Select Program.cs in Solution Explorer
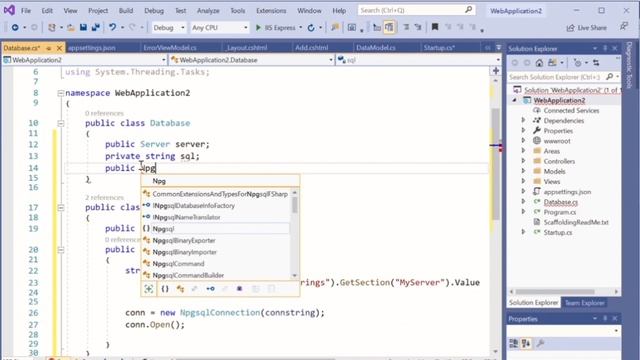Viewport: 640px width, 360px height. click(x=560, y=212)
